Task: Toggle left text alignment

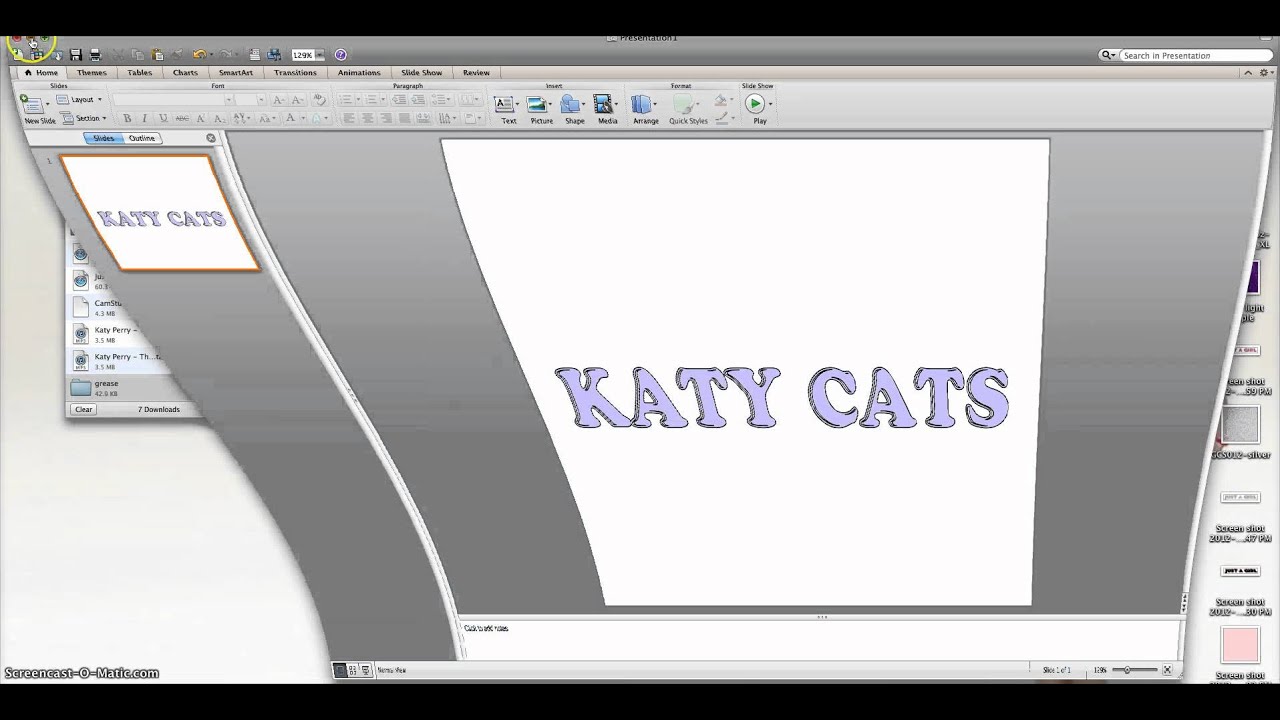Action: 349,118
